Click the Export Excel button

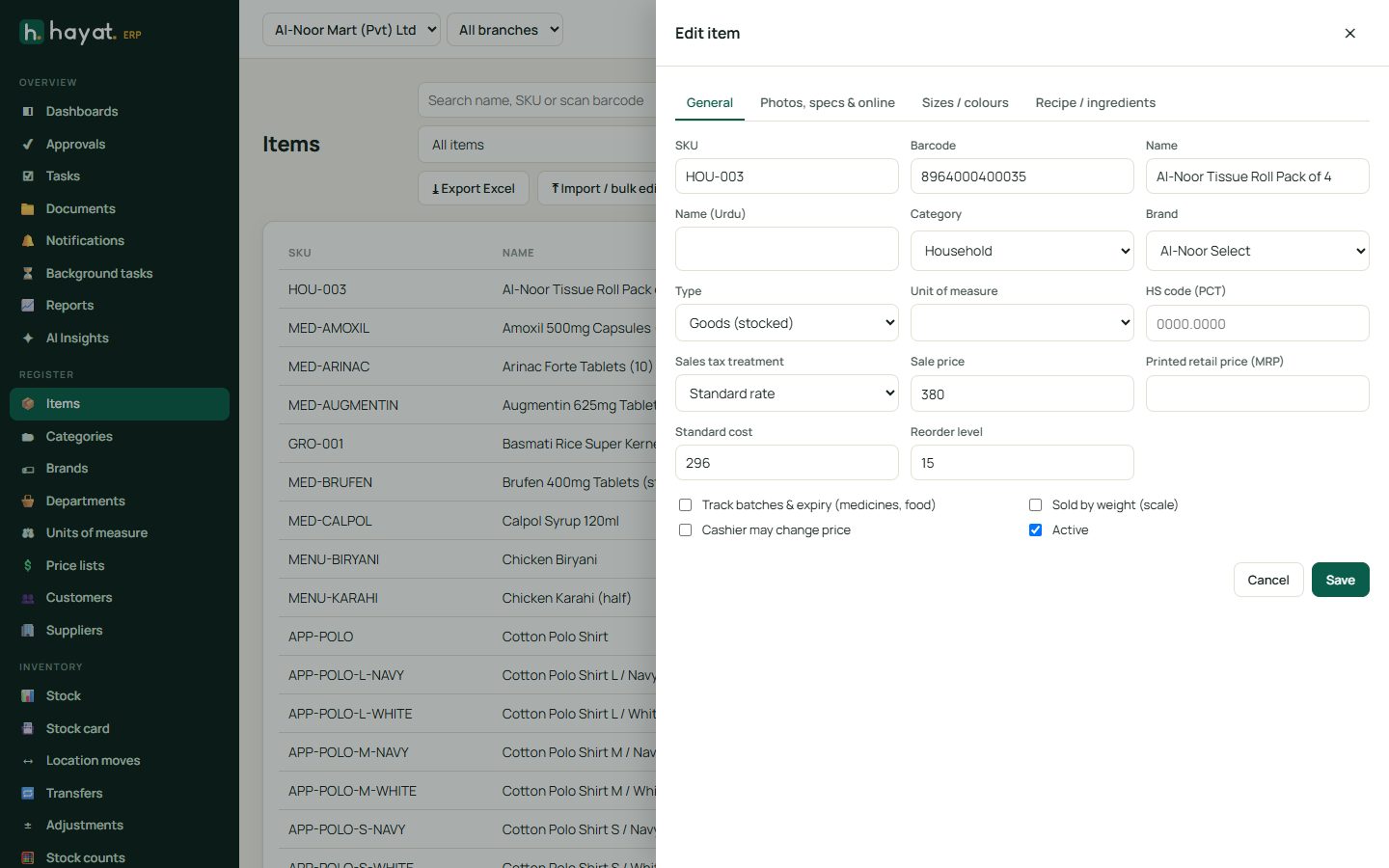(474, 188)
